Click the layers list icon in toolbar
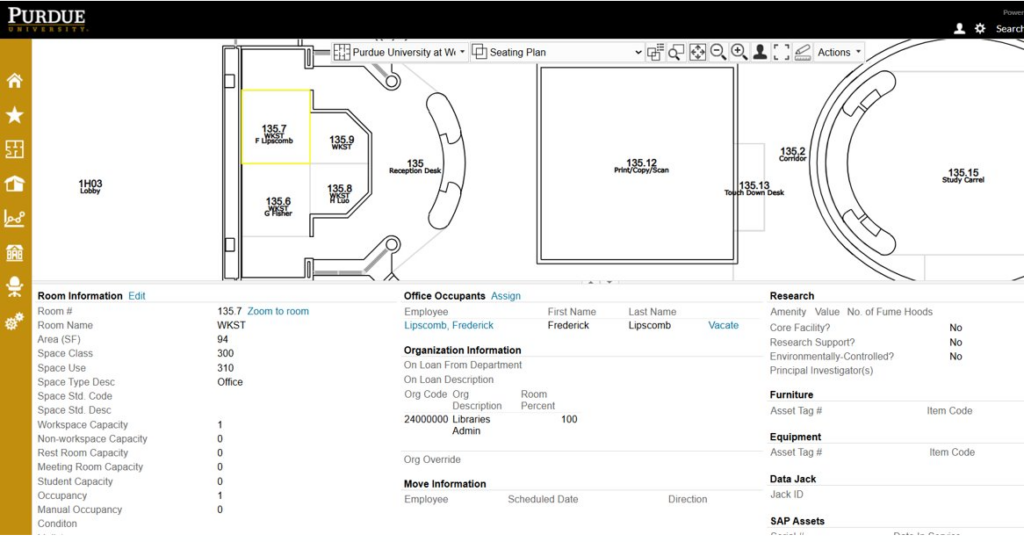This screenshot has height=542, width=1024. (655, 52)
